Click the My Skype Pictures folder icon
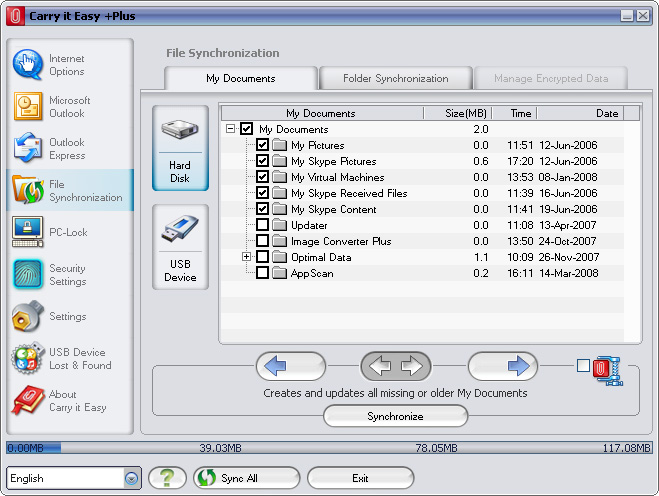 pyautogui.click(x=279, y=161)
